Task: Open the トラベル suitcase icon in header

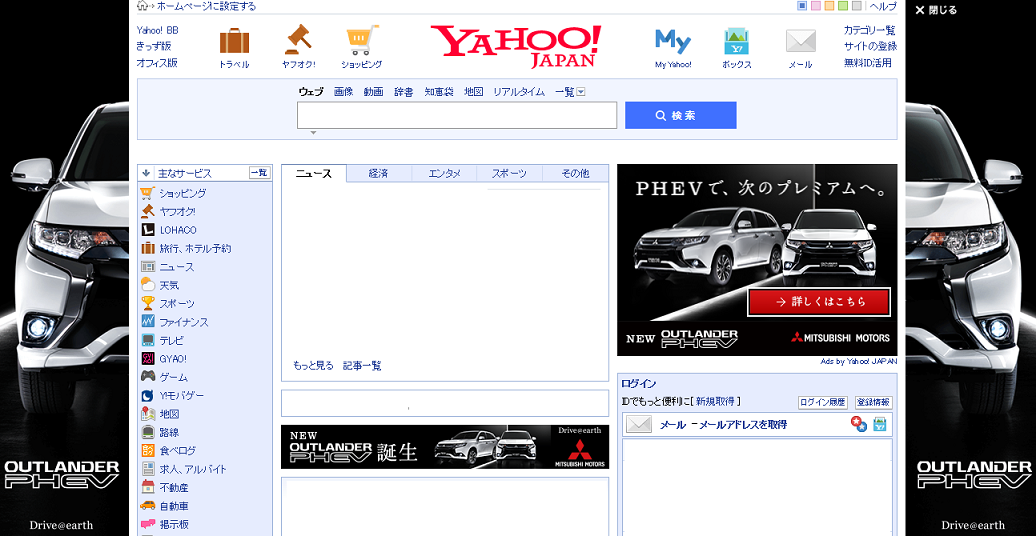Action: [234, 41]
